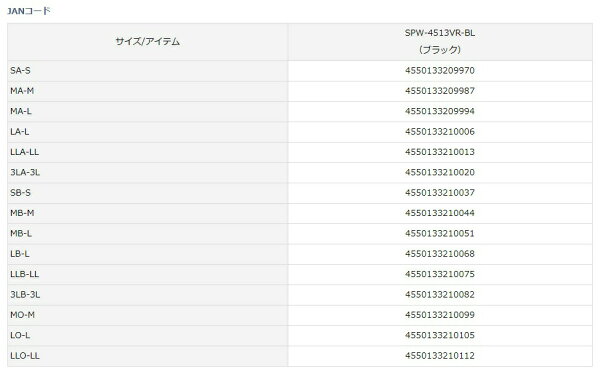Click JAN code 4550133209970
Image resolution: width=600 pixels, height=374 pixels.
pyautogui.click(x=440, y=71)
